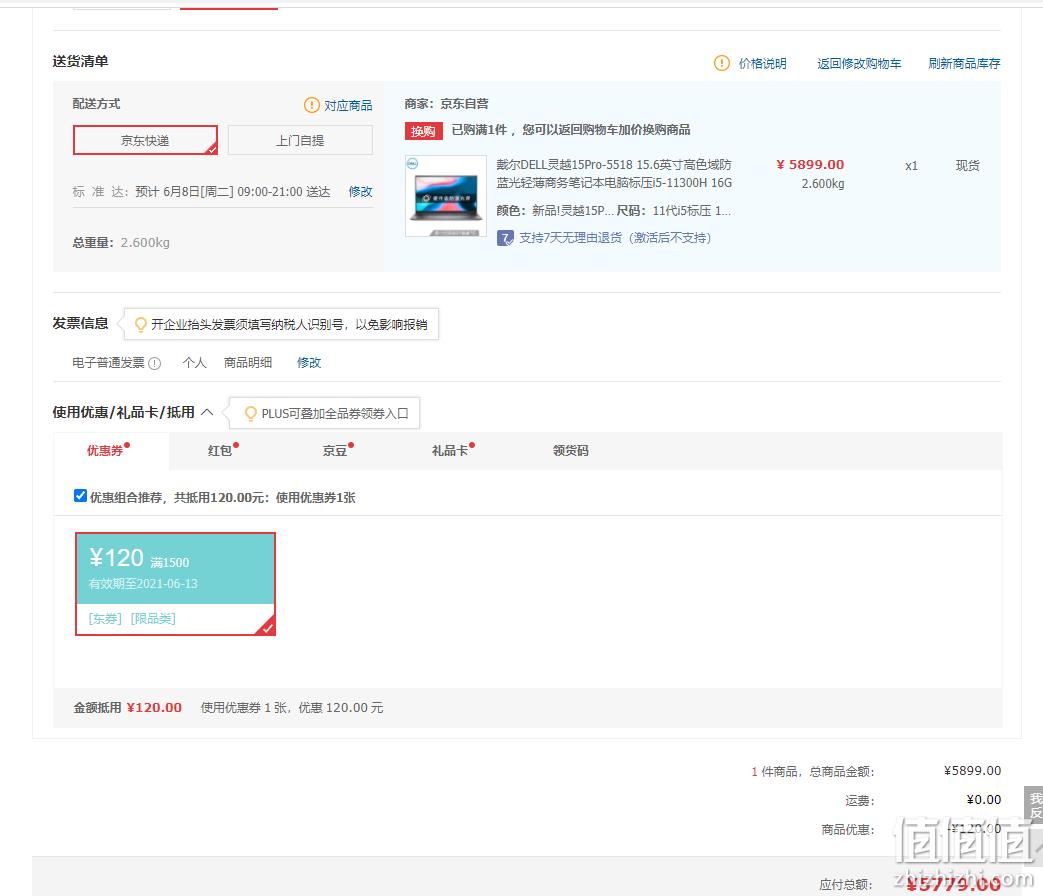Choose 上门自提 pickup option
Viewport: 1043px width, 896px height.
(x=300, y=140)
